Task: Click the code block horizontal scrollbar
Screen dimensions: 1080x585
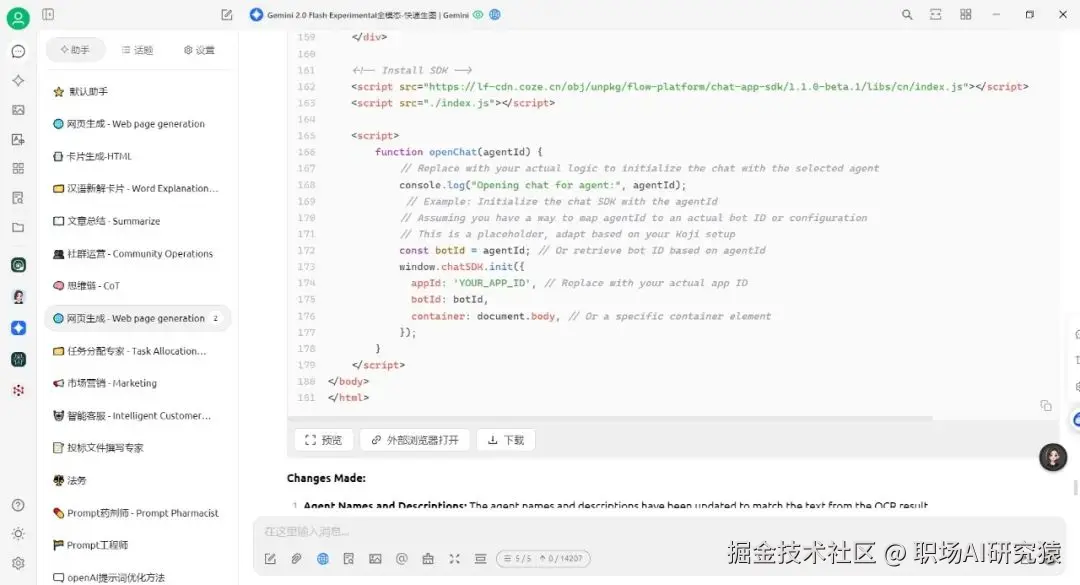Action: [610, 418]
